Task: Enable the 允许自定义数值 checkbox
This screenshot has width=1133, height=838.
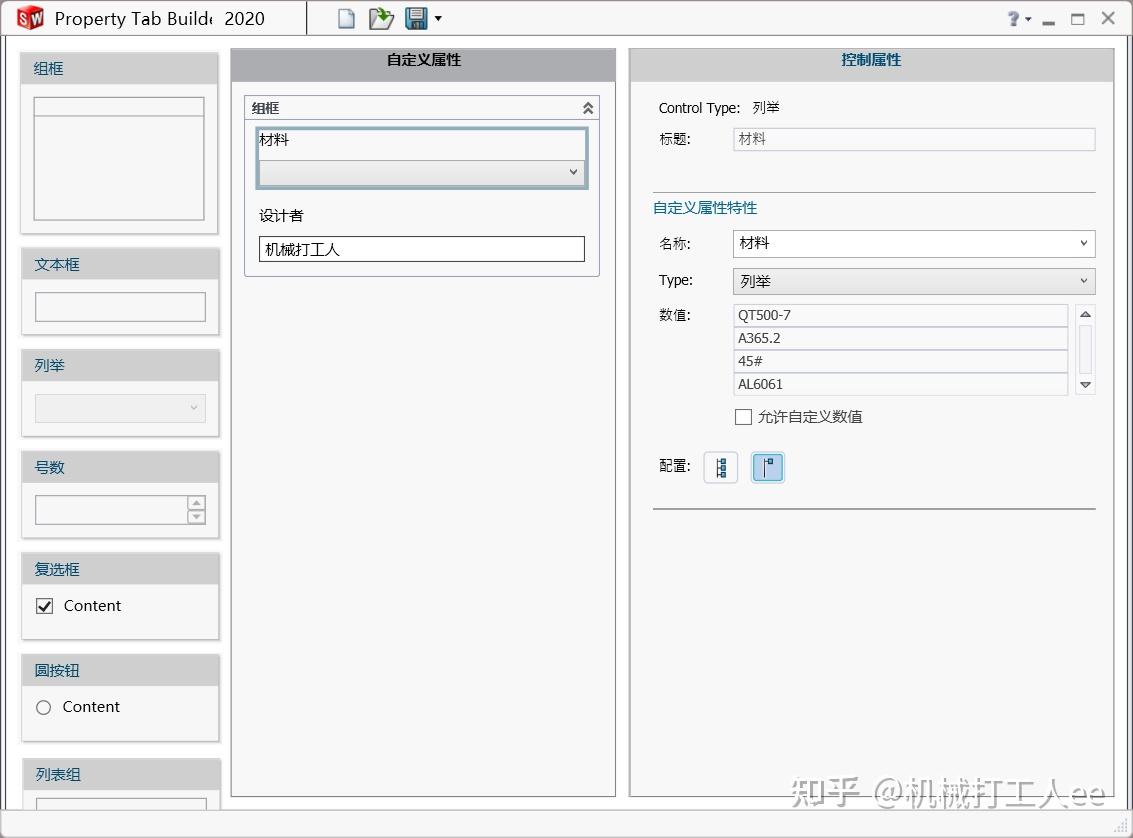Action: pyautogui.click(x=744, y=417)
